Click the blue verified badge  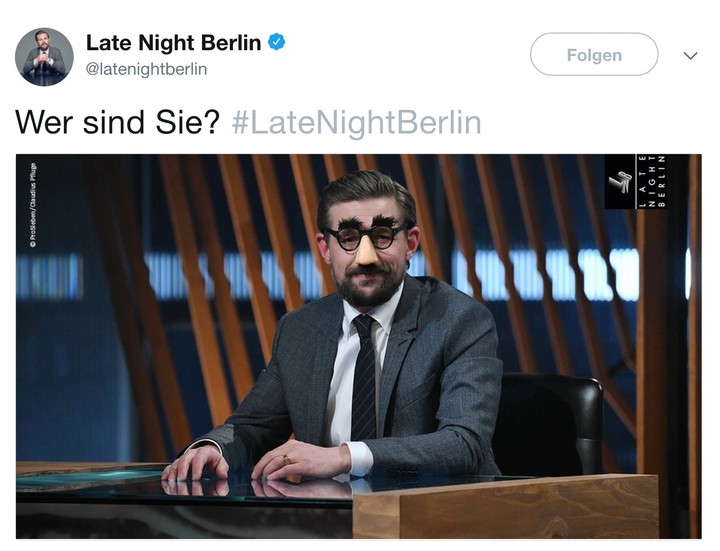(x=276, y=42)
